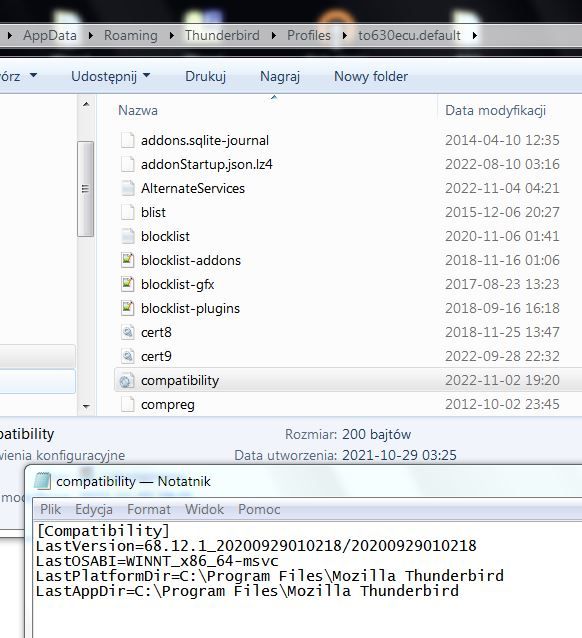Click the Notatnik notepad icon in title bar

(x=43, y=481)
